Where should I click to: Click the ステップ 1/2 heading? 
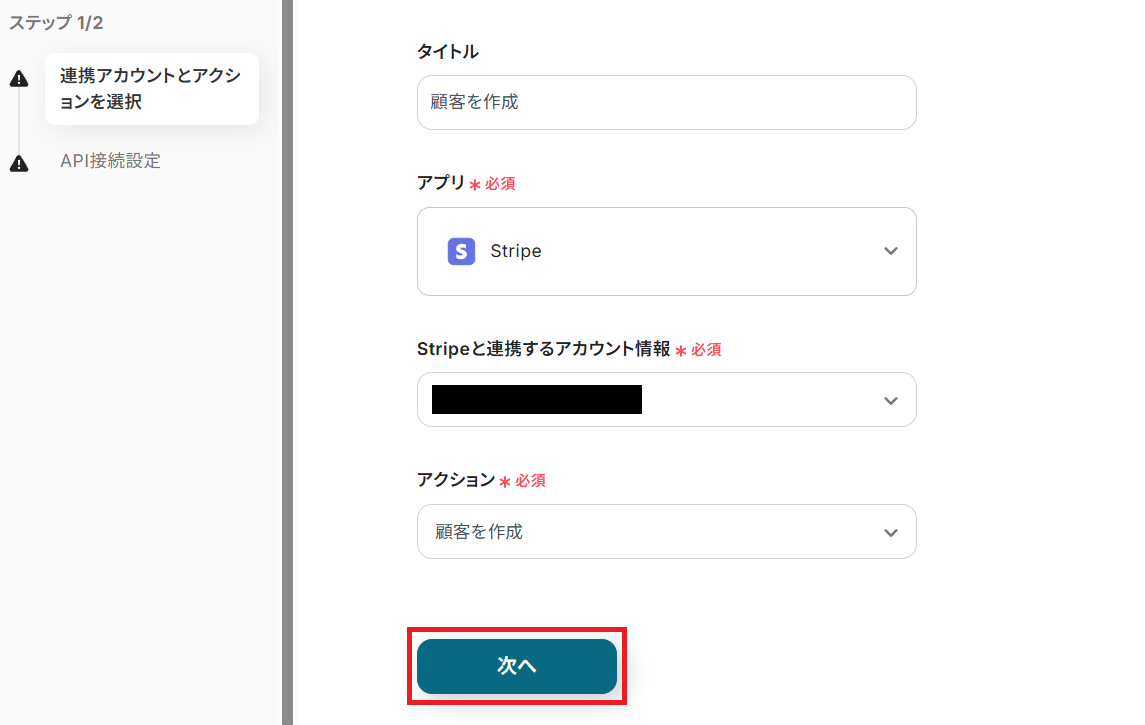(x=56, y=23)
